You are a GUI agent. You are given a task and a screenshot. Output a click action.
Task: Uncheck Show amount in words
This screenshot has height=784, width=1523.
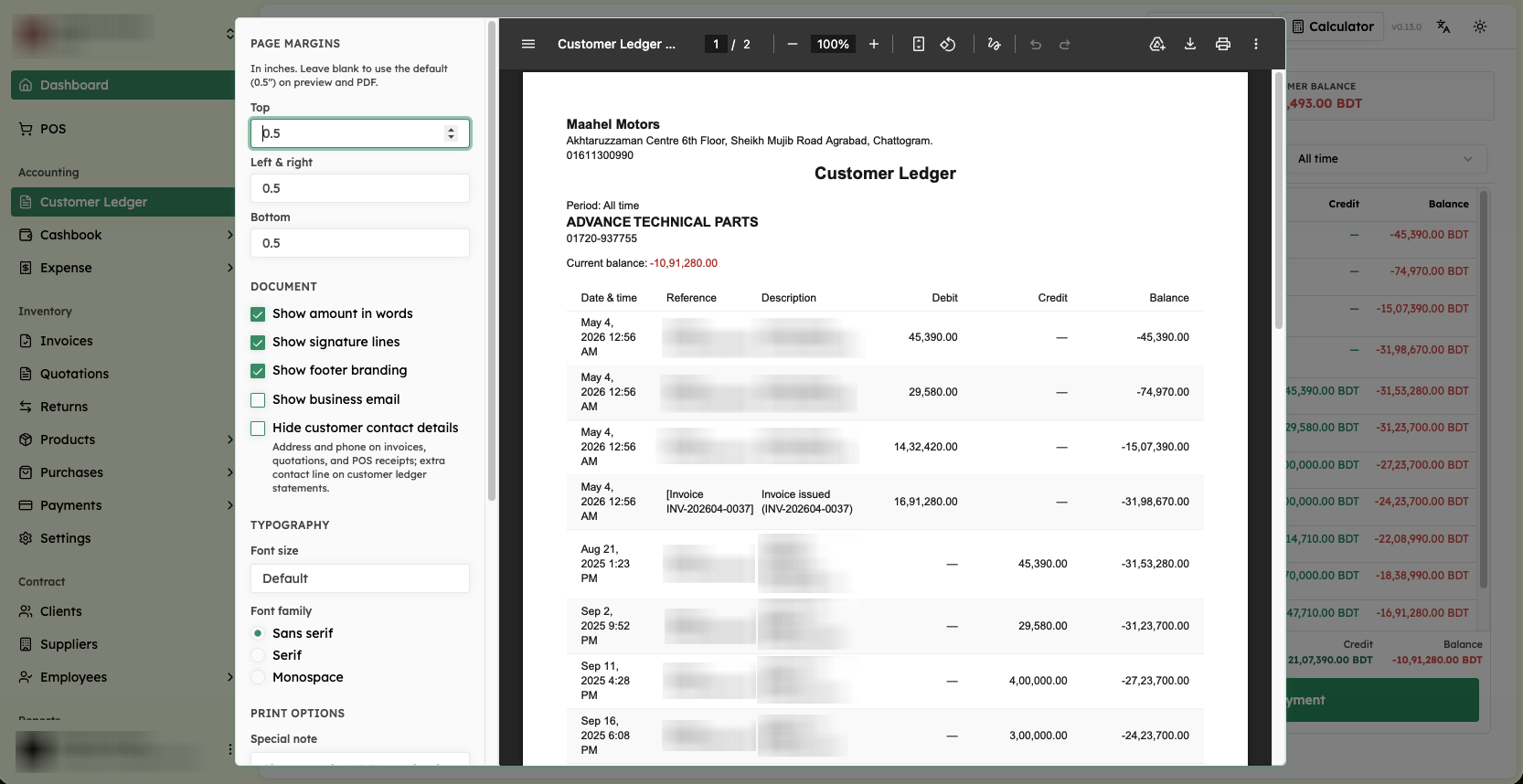[x=258, y=314]
